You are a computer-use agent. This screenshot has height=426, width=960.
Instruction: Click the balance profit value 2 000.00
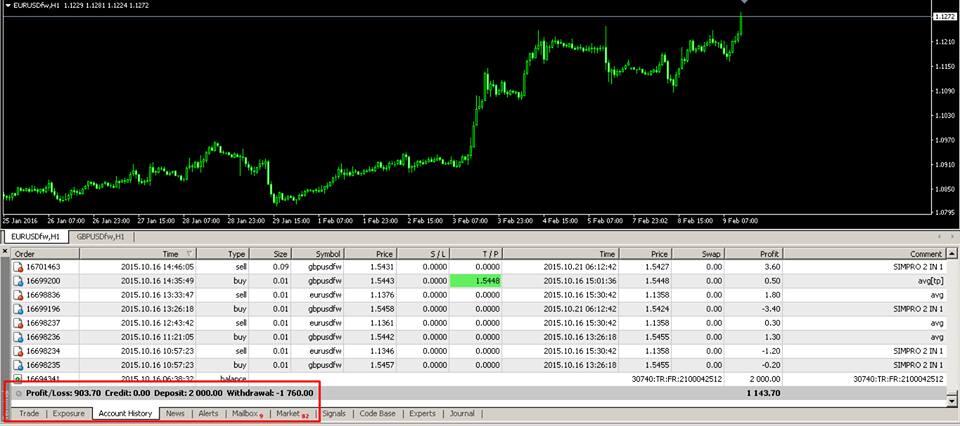pyautogui.click(x=763, y=379)
